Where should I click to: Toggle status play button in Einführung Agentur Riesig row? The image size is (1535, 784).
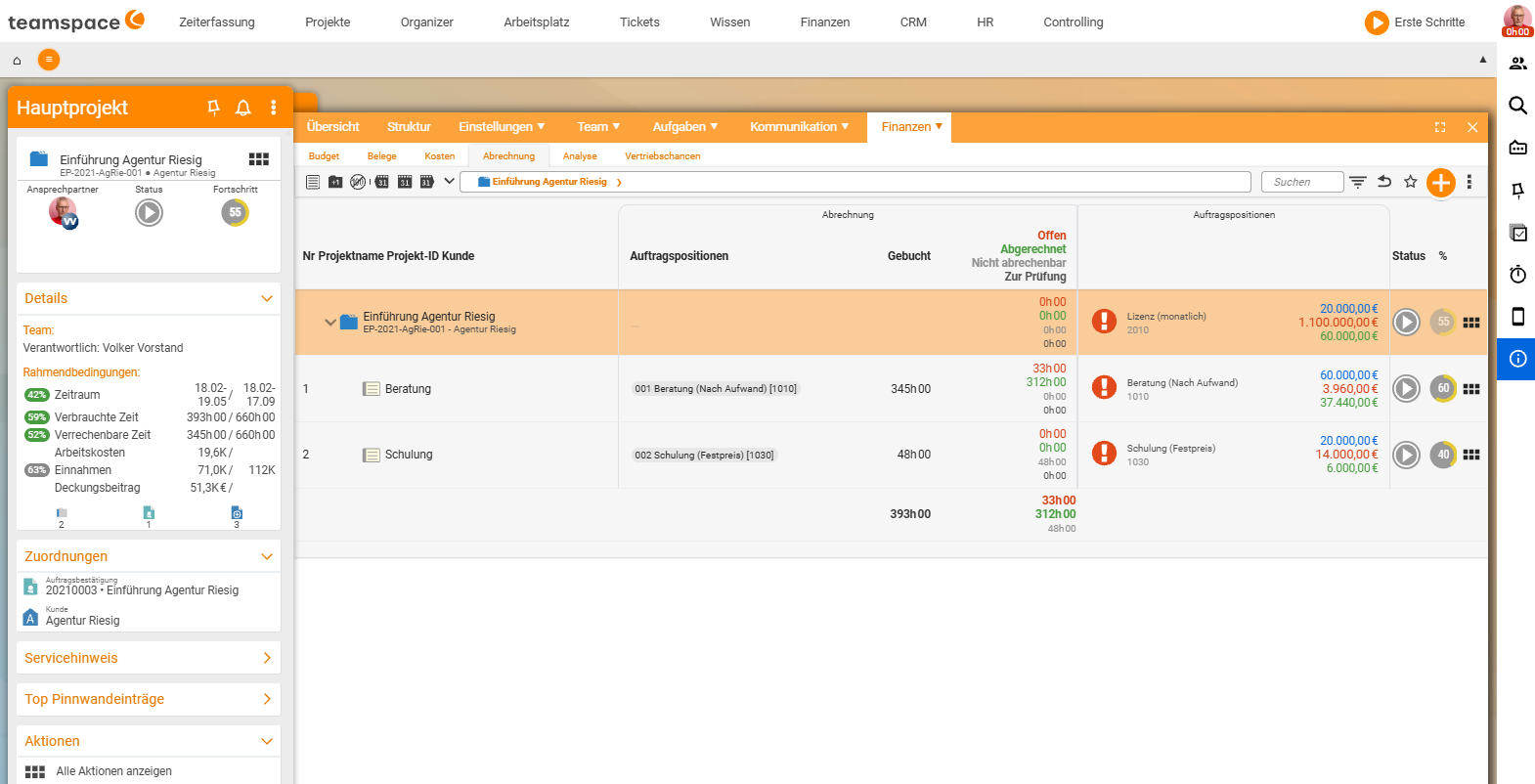click(x=1406, y=322)
